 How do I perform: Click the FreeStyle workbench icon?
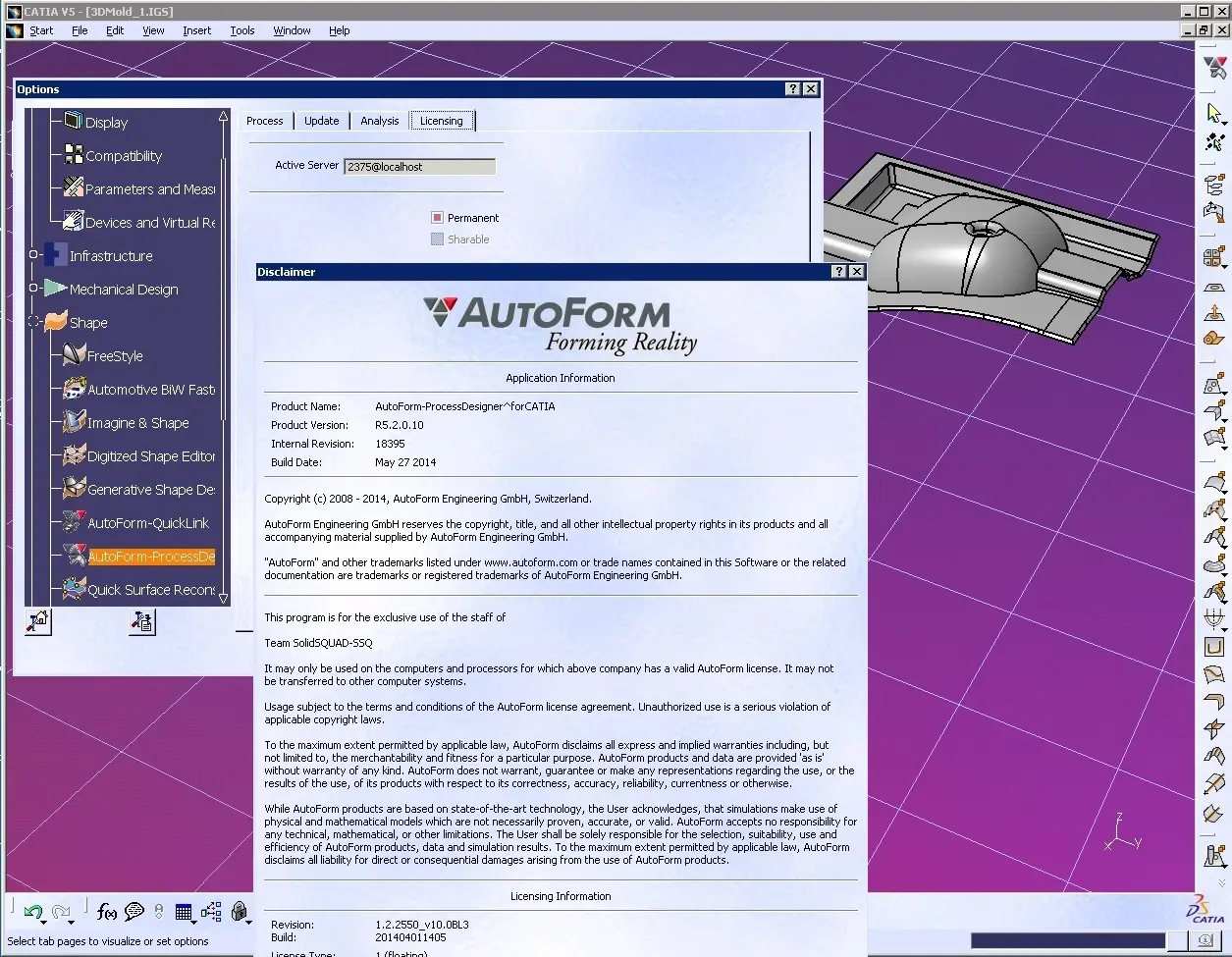(x=74, y=354)
